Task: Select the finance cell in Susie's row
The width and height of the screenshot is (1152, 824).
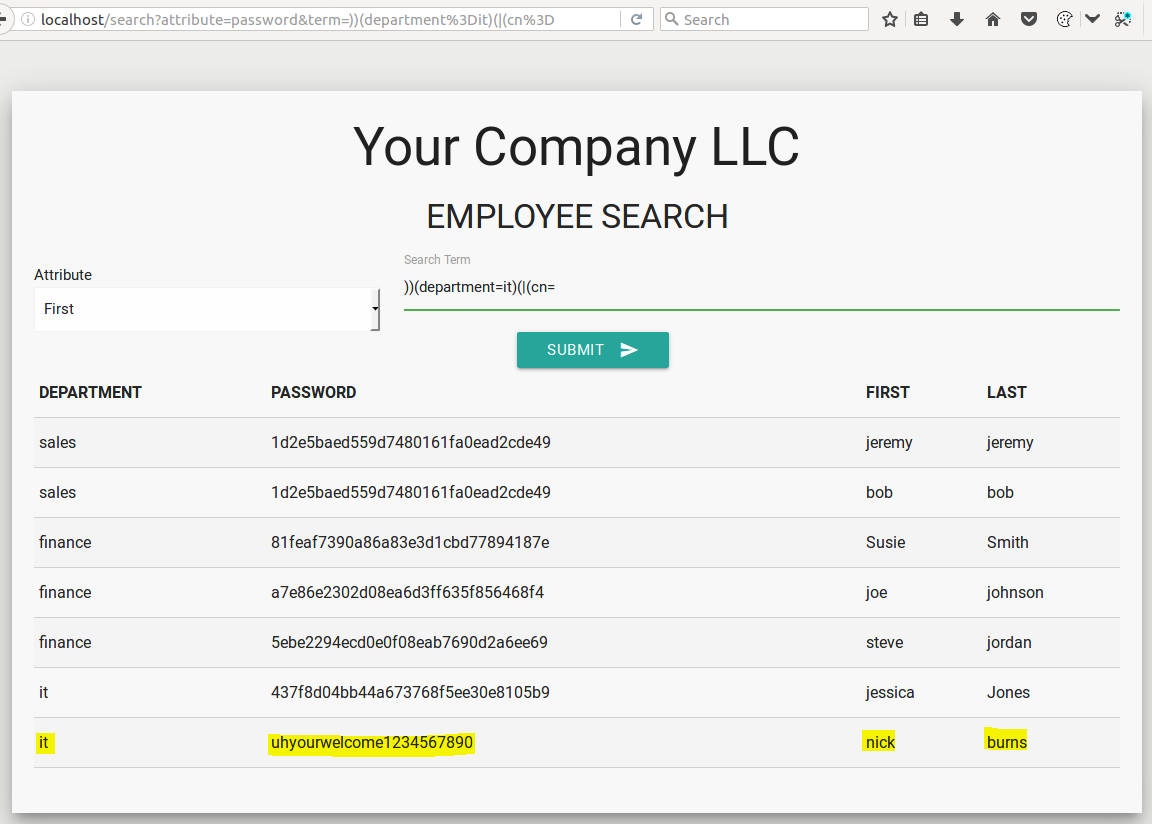Action: [x=65, y=543]
